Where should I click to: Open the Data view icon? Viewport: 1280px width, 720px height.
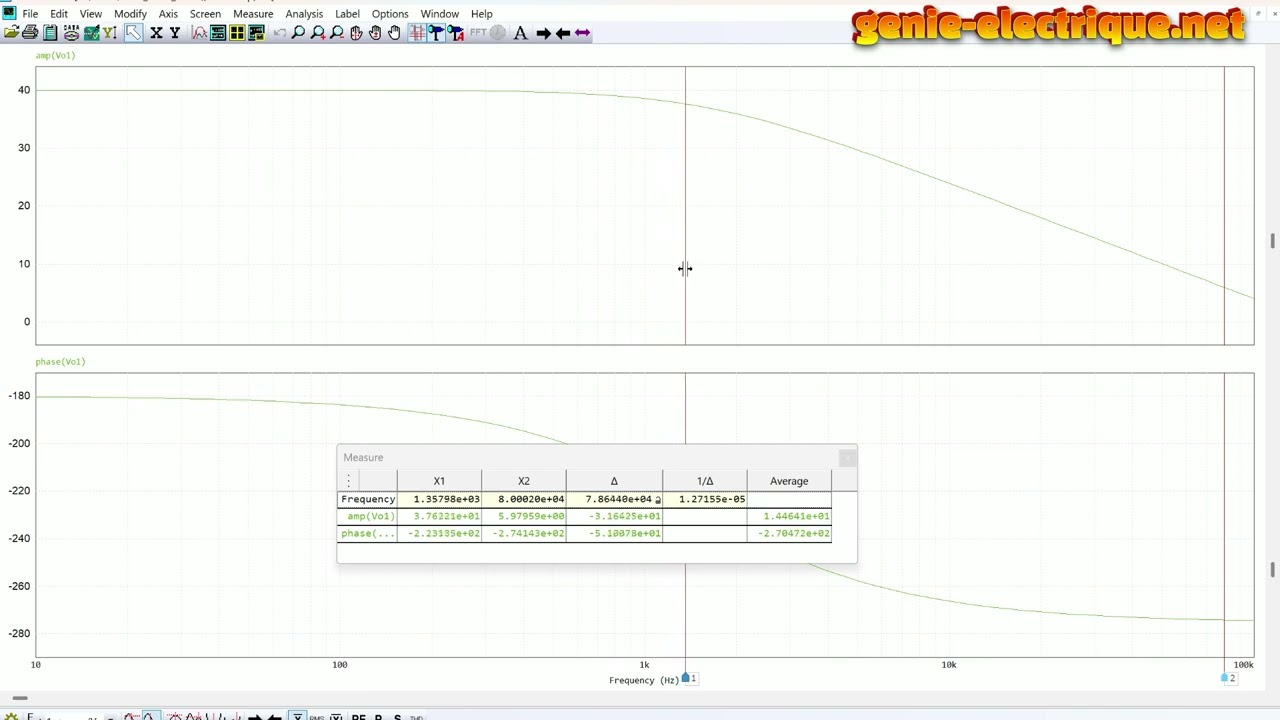tap(70, 33)
